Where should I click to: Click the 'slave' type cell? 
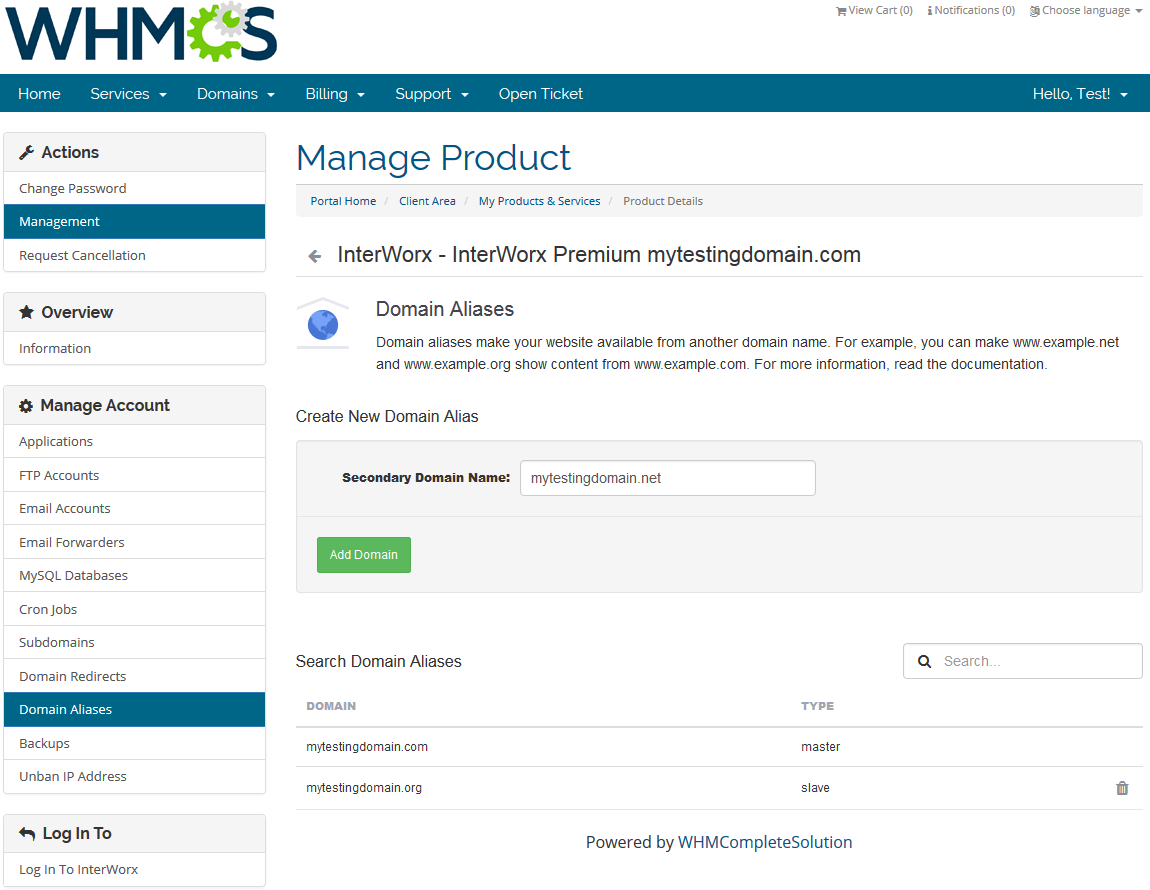click(815, 788)
